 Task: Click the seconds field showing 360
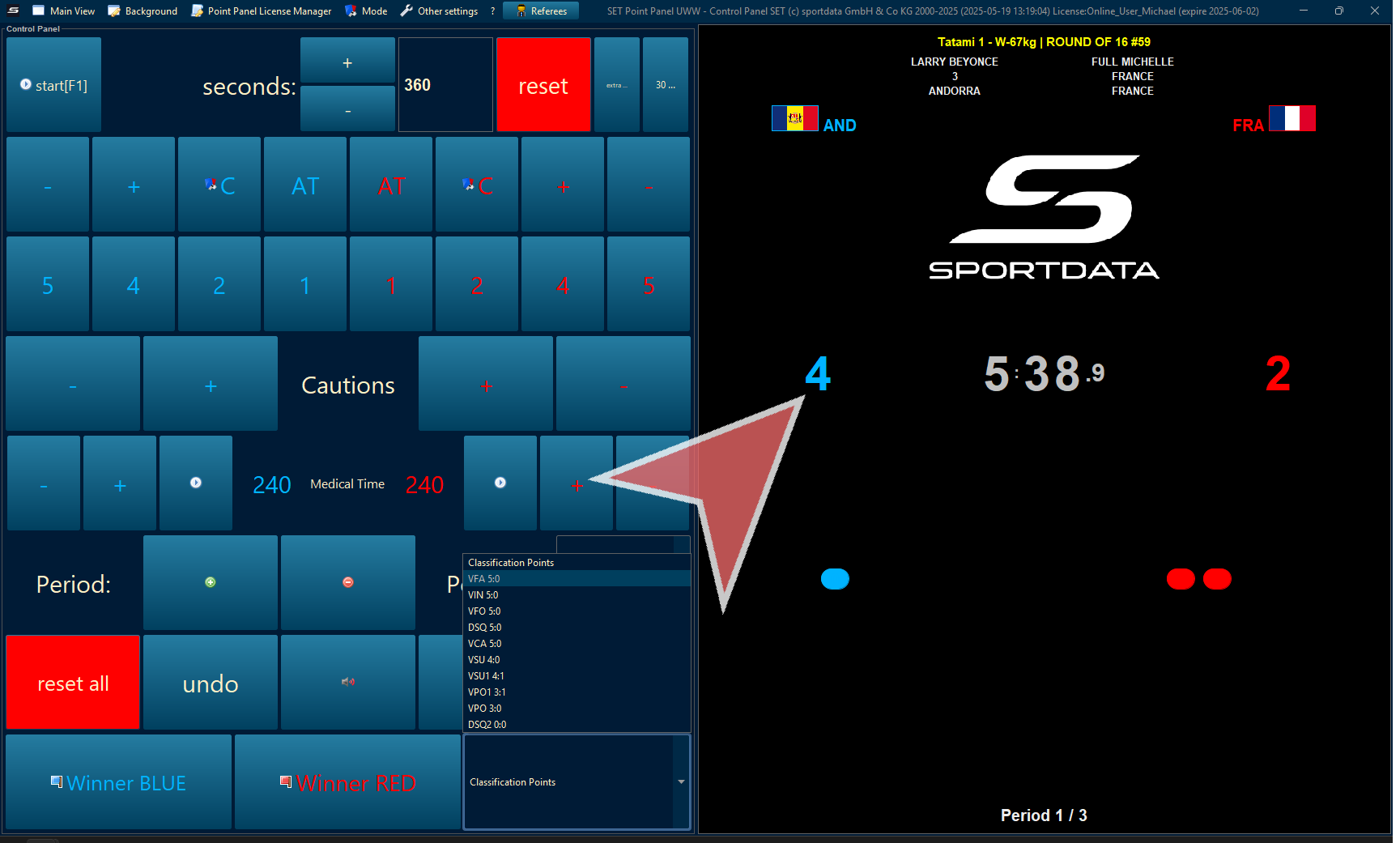pyautogui.click(x=445, y=84)
